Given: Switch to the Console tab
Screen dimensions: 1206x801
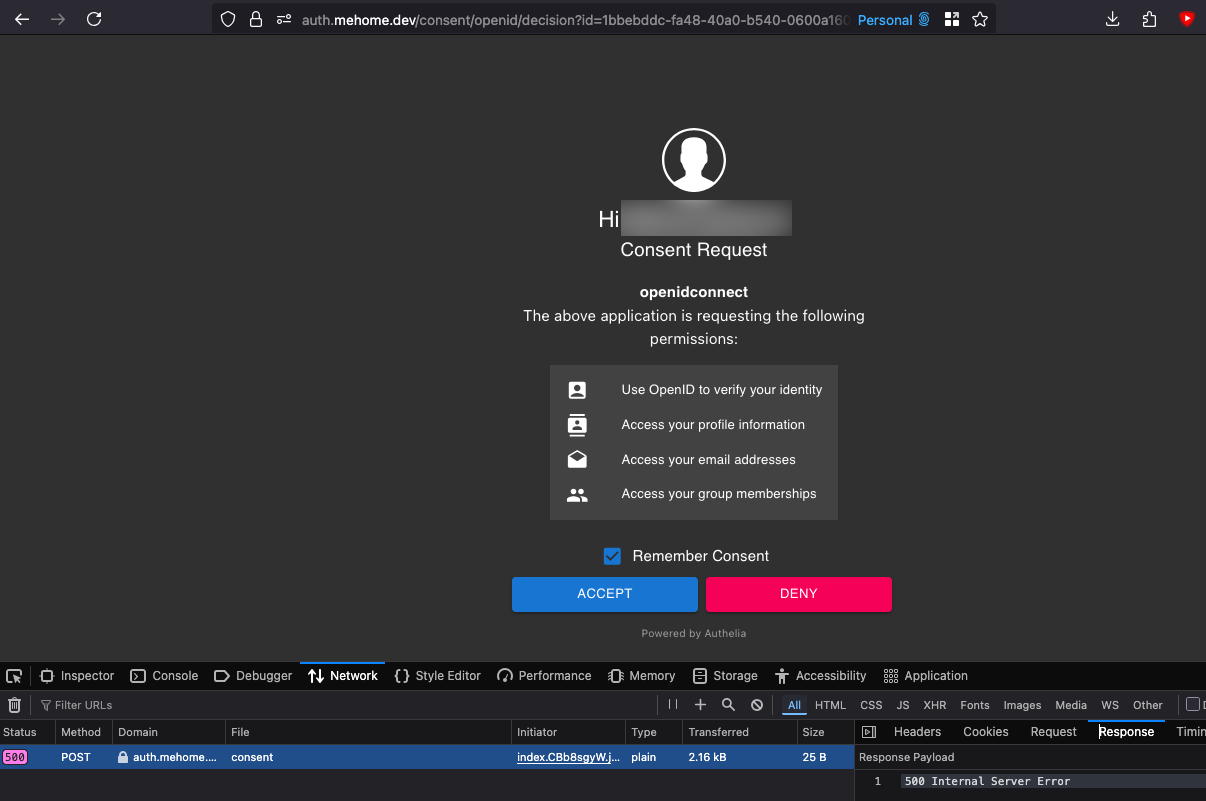Looking at the screenshot, I should click(x=165, y=676).
